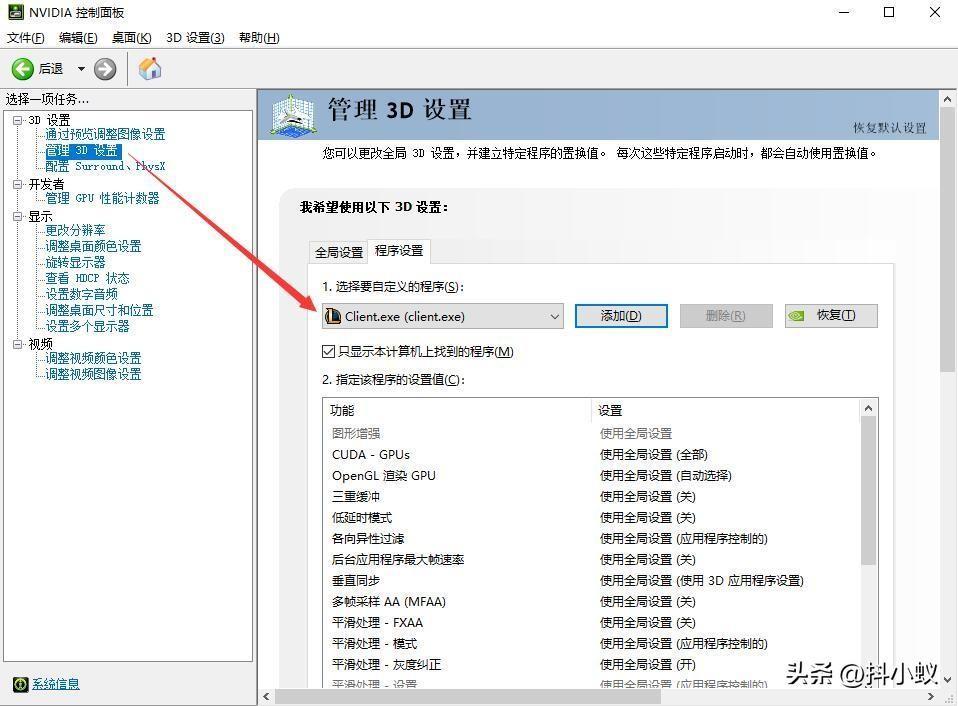The image size is (958, 706).
Task: Click settings list scroll-up arrow
Action: pyautogui.click(x=868, y=408)
